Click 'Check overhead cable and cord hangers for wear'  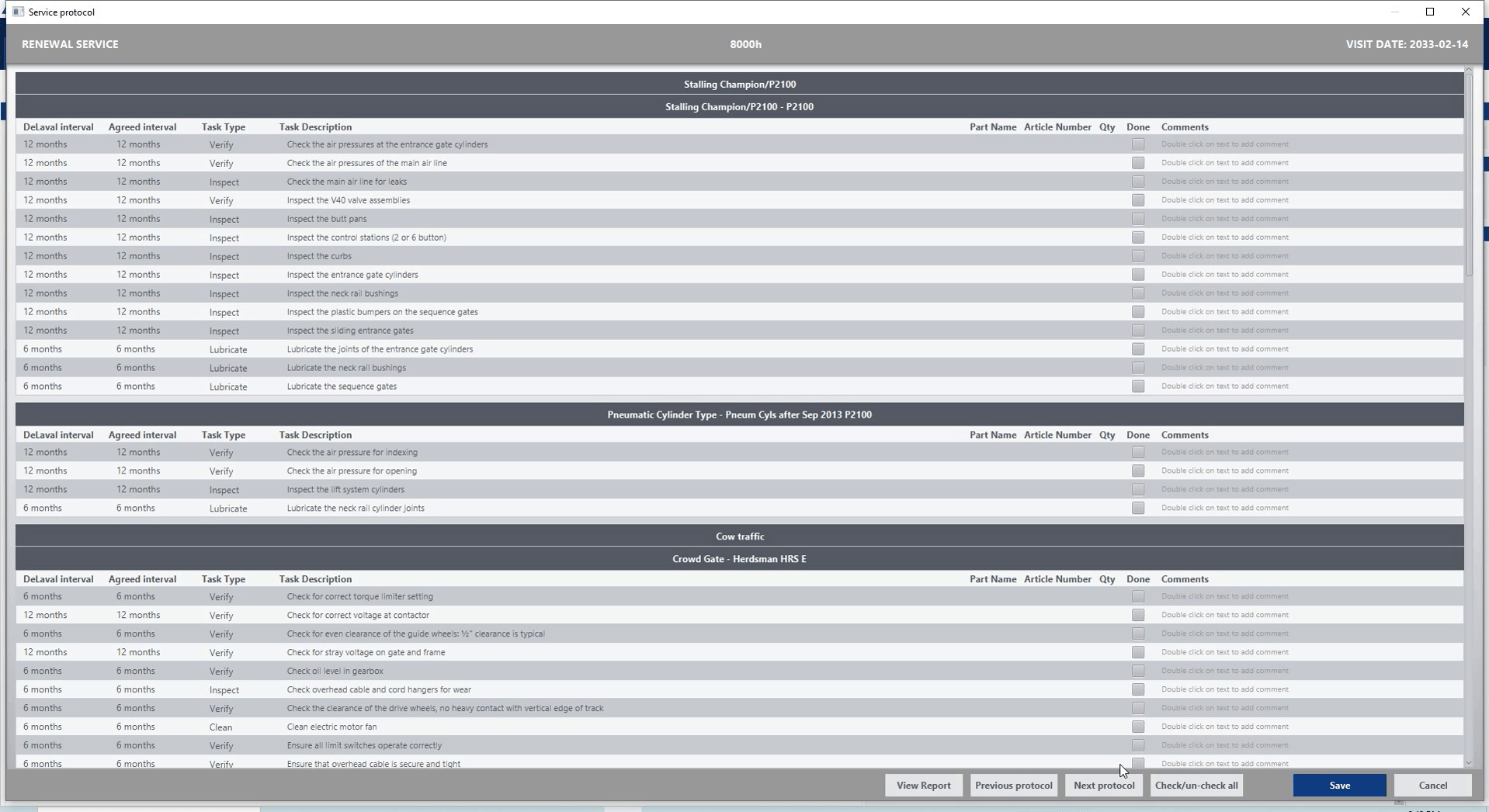coord(379,689)
